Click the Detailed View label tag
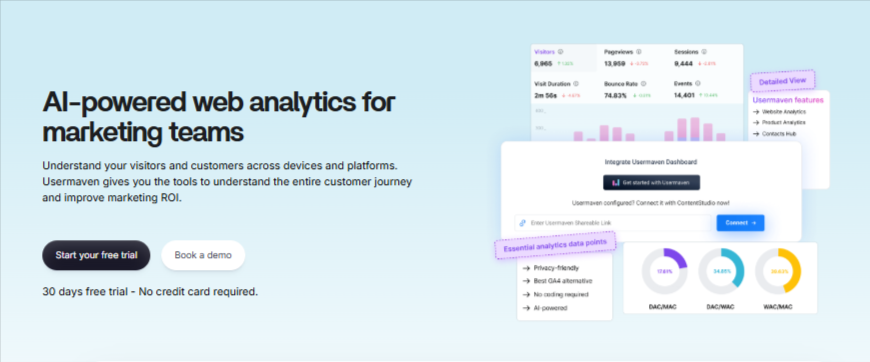 point(782,81)
